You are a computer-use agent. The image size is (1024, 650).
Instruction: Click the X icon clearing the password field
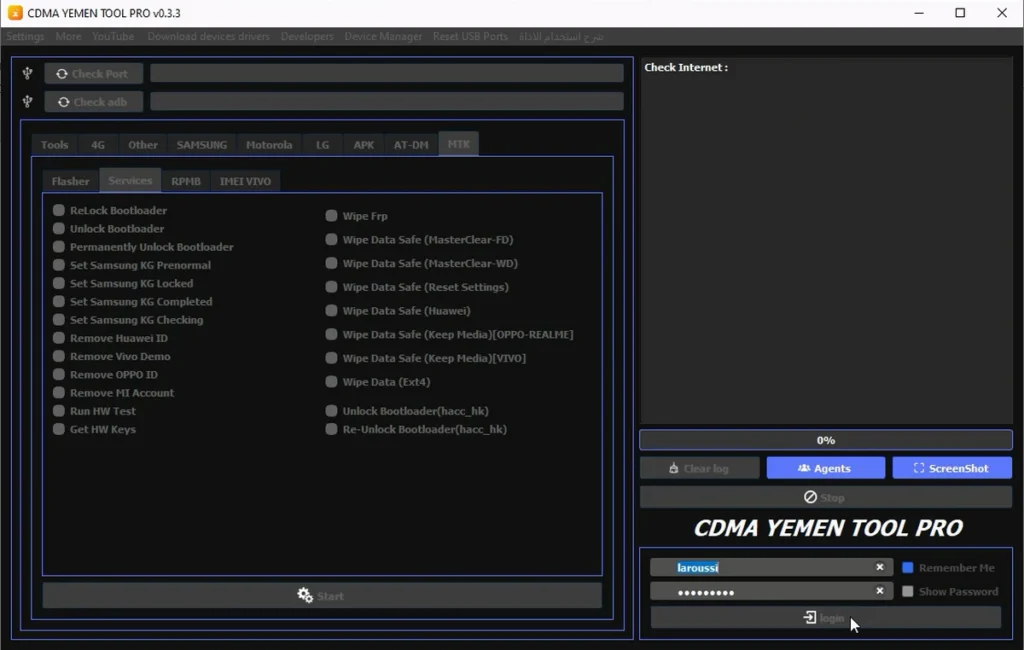[880, 591]
